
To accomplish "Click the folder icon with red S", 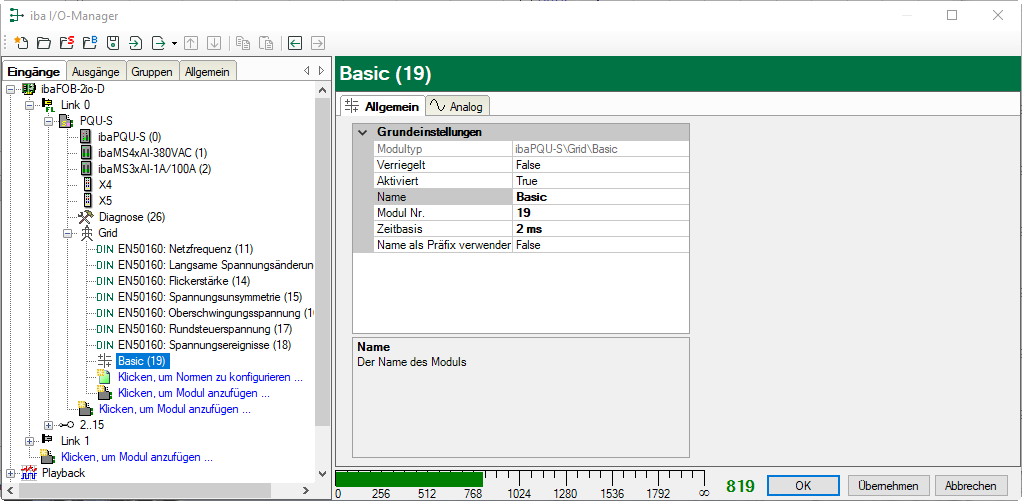I will pyautogui.click(x=66, y=43).
